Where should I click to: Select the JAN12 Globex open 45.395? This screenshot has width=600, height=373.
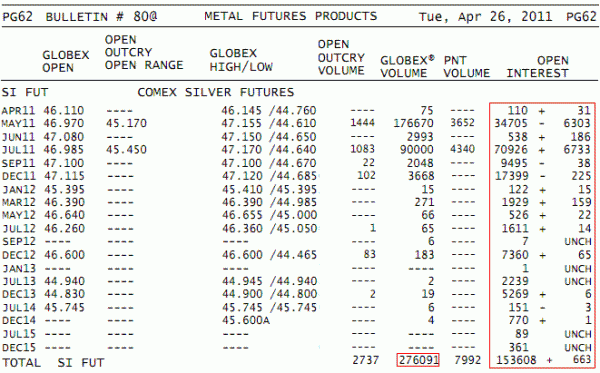(64, 189)
